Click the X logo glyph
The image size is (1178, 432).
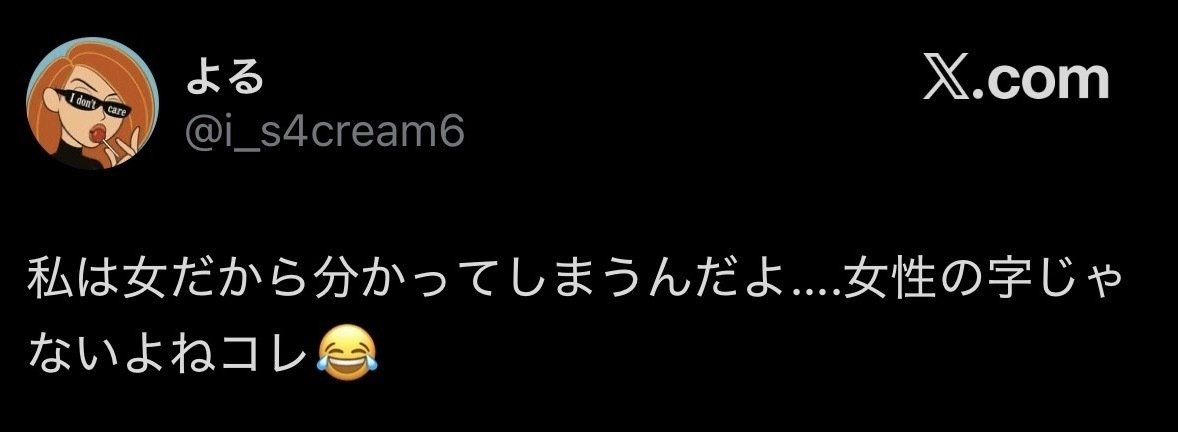[x=947, y=80]
